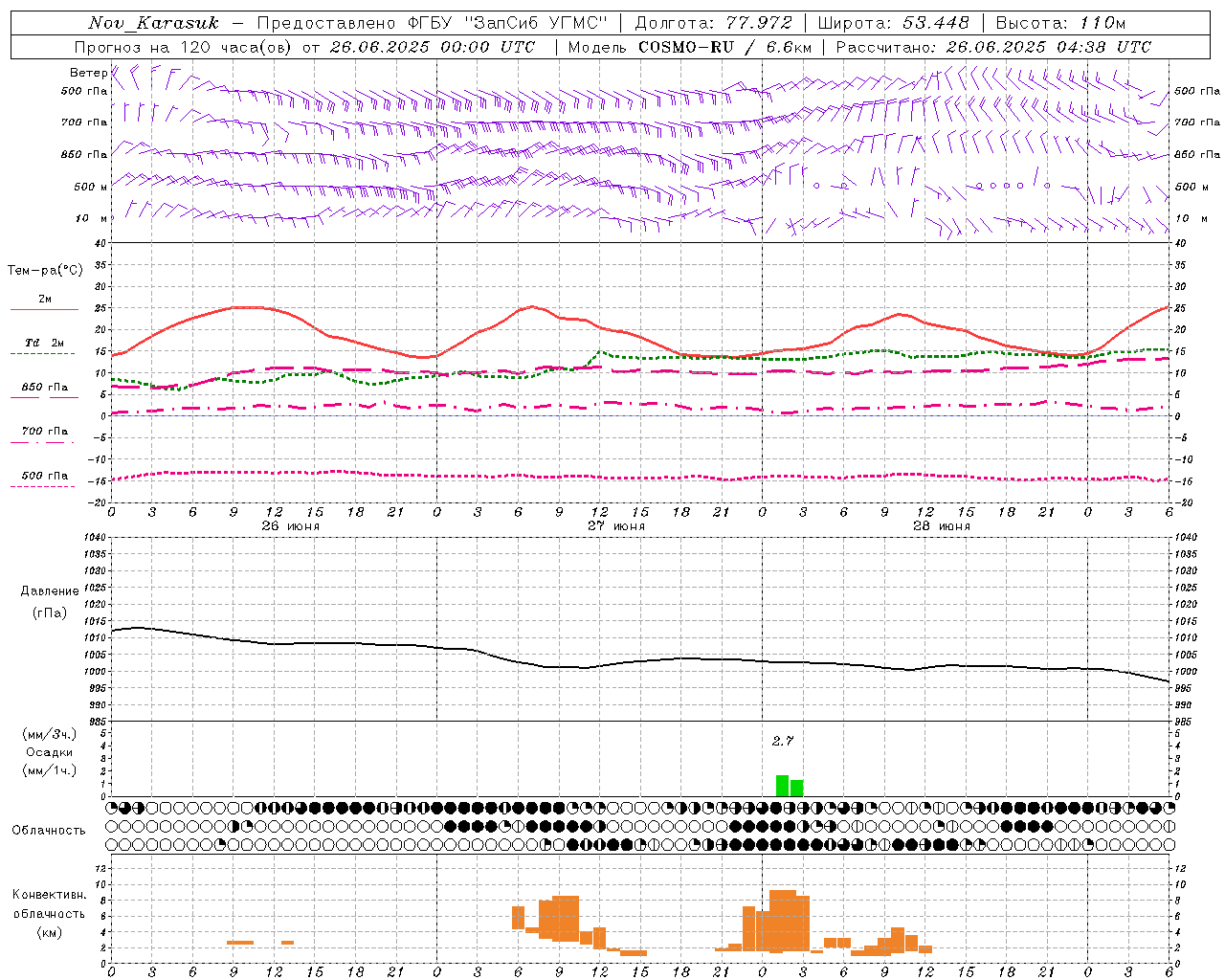Click the Высота: 110м header entry
This screenshot has height=980, width=1225.
[1060, 23]
